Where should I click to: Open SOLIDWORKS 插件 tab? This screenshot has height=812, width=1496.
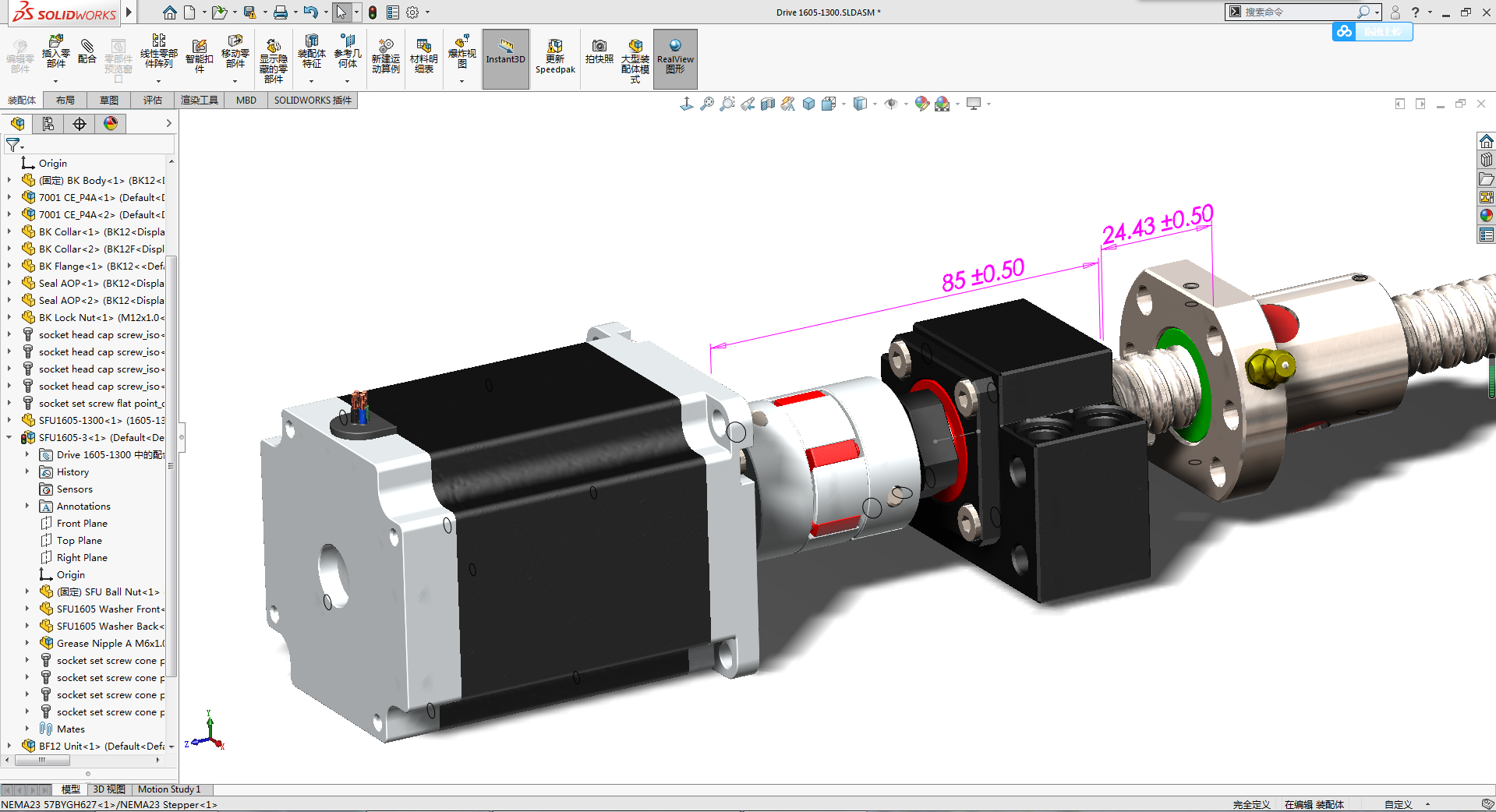[x=313, y=101]
